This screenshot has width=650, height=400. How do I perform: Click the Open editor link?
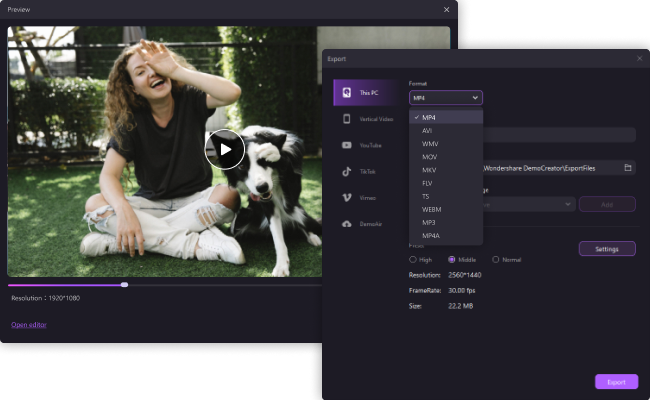pyautogui.click(x=29, y=325)
